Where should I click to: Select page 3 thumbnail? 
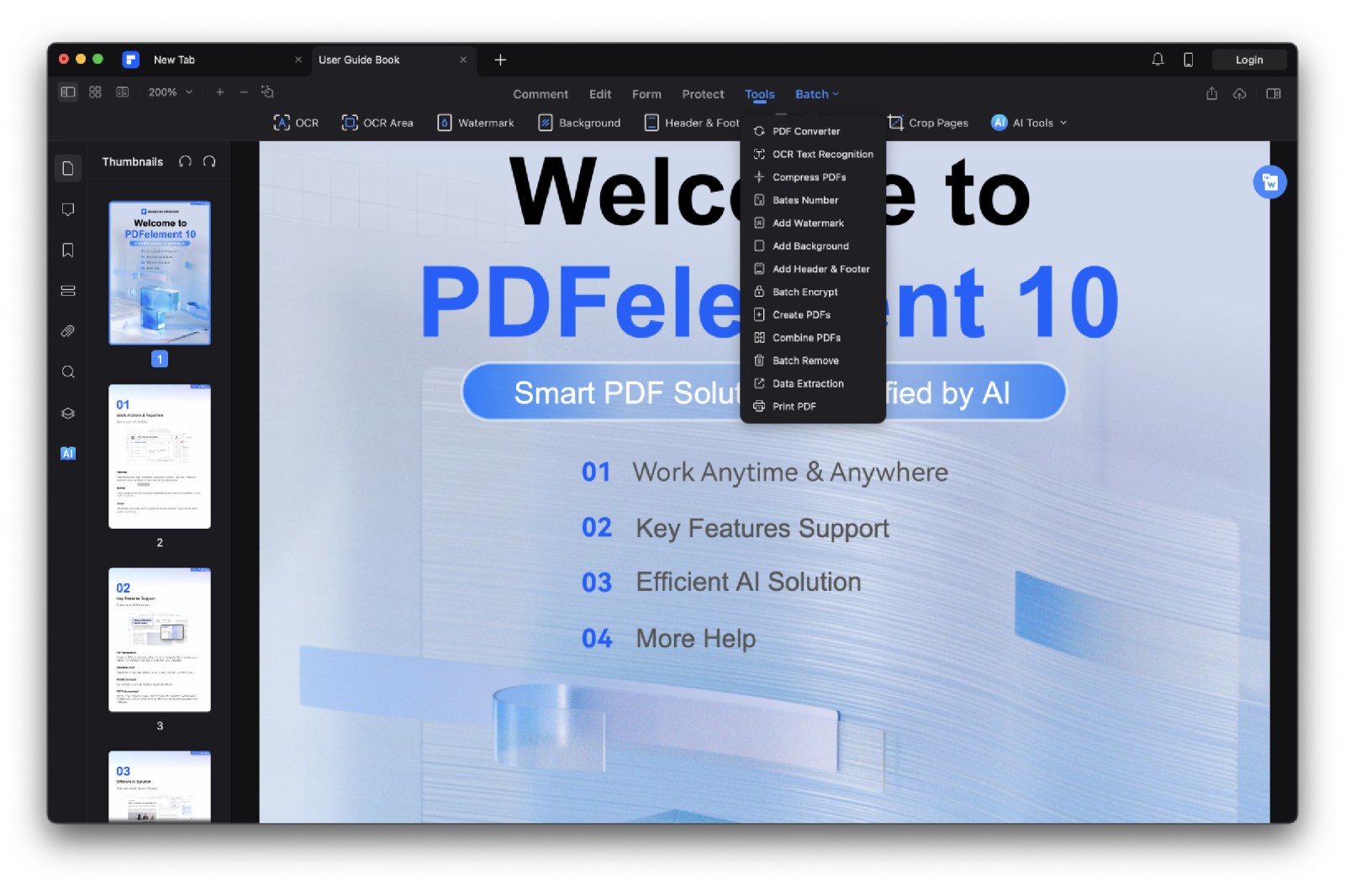click(x=160, y=640)
